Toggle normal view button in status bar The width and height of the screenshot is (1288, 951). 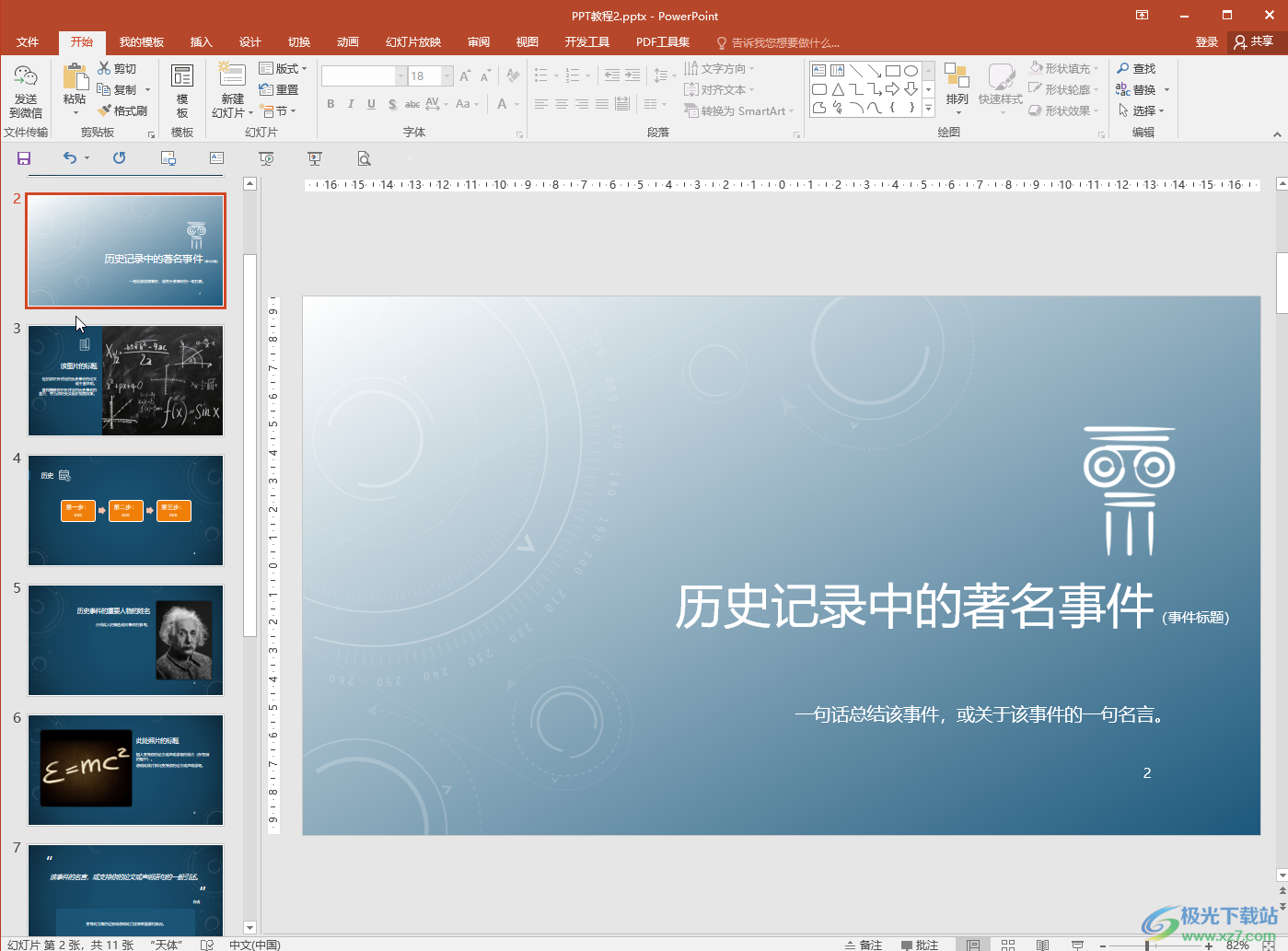(973, 945)
